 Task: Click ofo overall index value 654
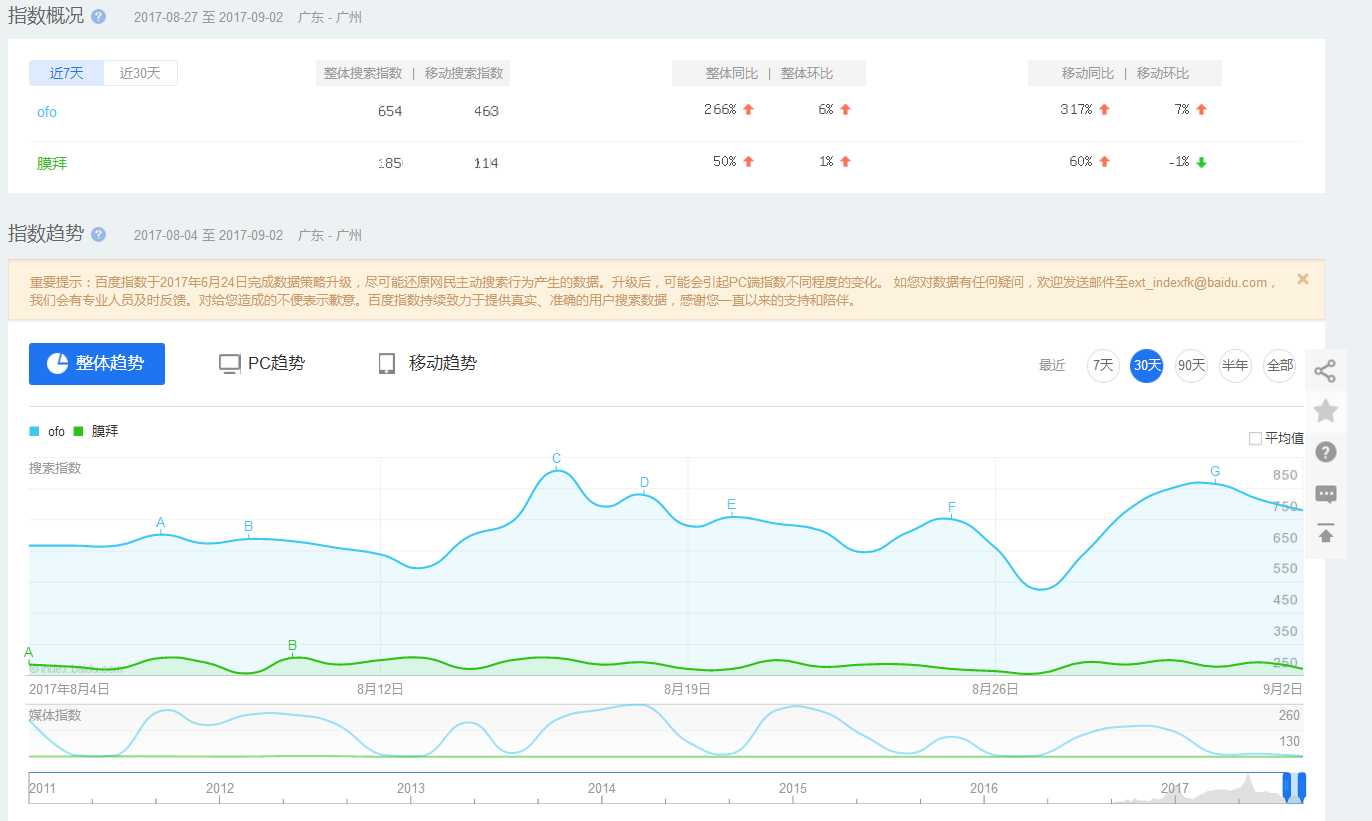coord(390,111)
